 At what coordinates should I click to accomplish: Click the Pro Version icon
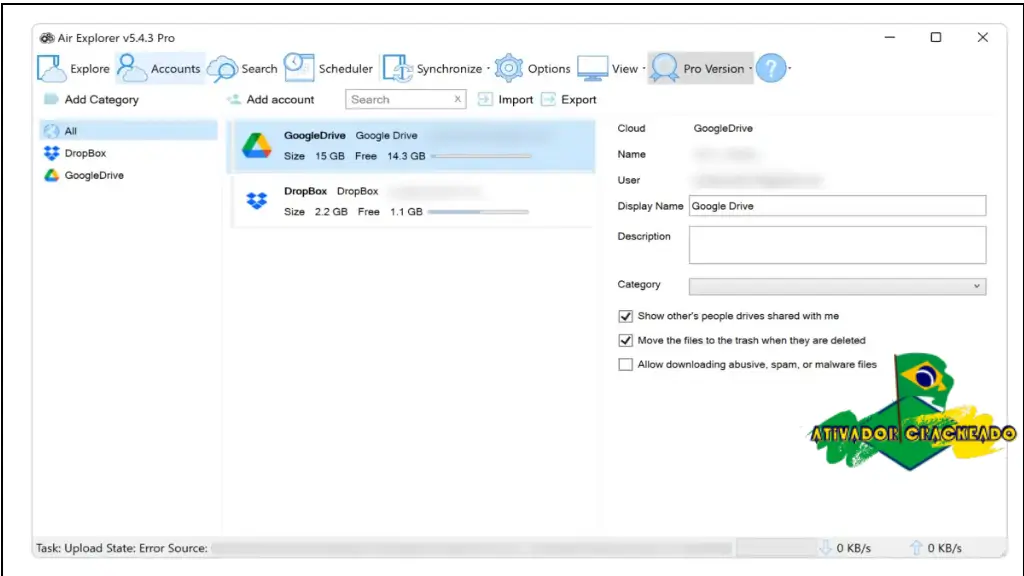(664, 68)
